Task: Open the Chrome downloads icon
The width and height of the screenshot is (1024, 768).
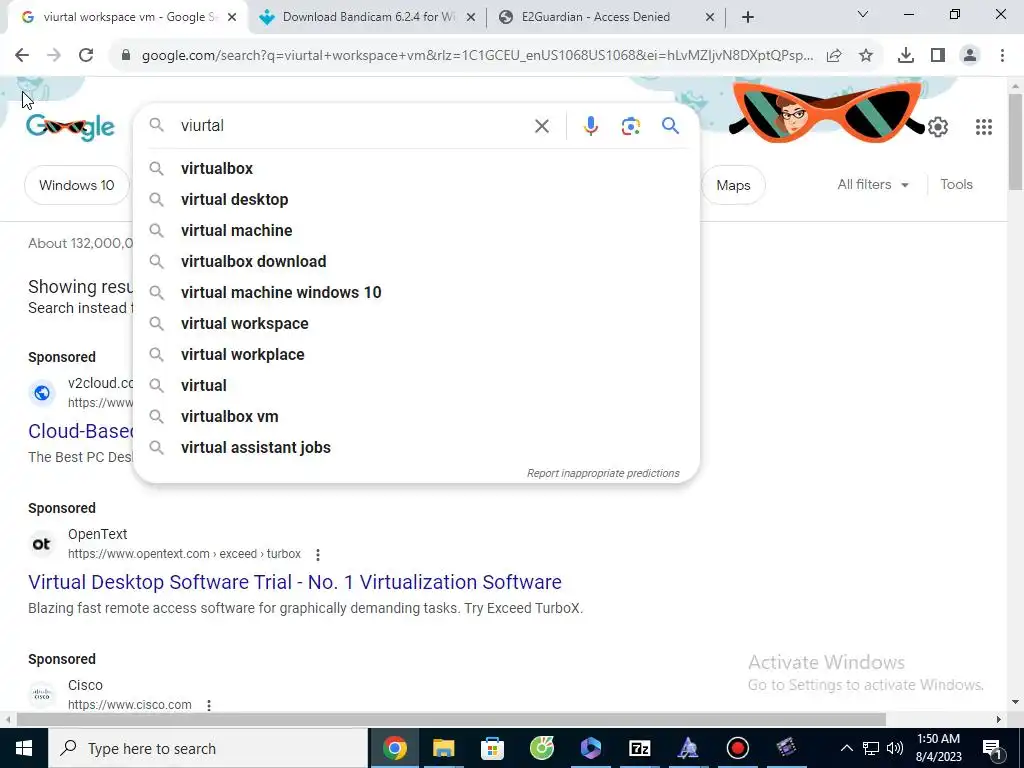Action: [x=906, y=56]
